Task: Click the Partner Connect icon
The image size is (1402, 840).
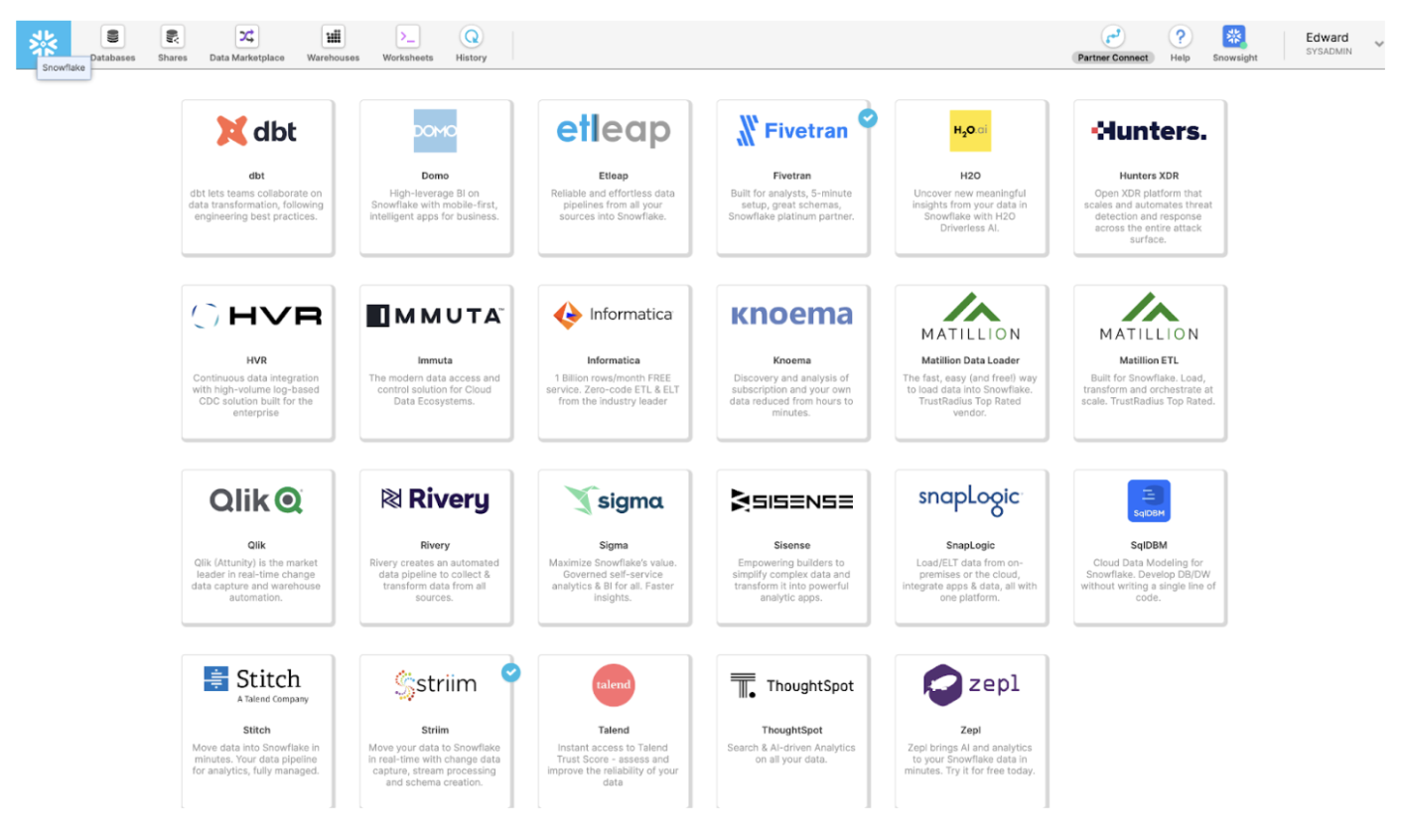Action: pos(1113,37)
